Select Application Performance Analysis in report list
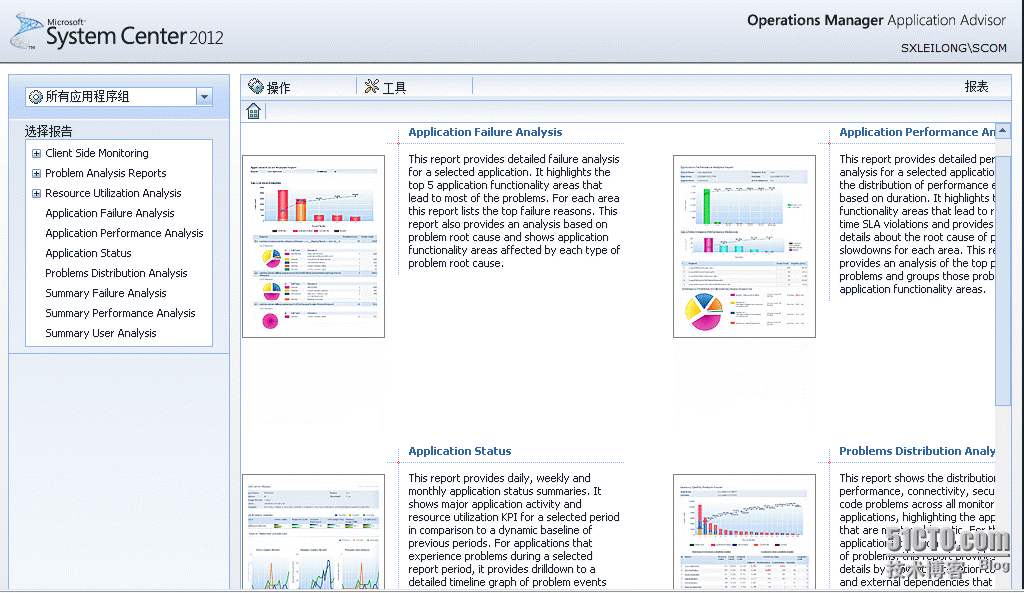 point(124,233)
